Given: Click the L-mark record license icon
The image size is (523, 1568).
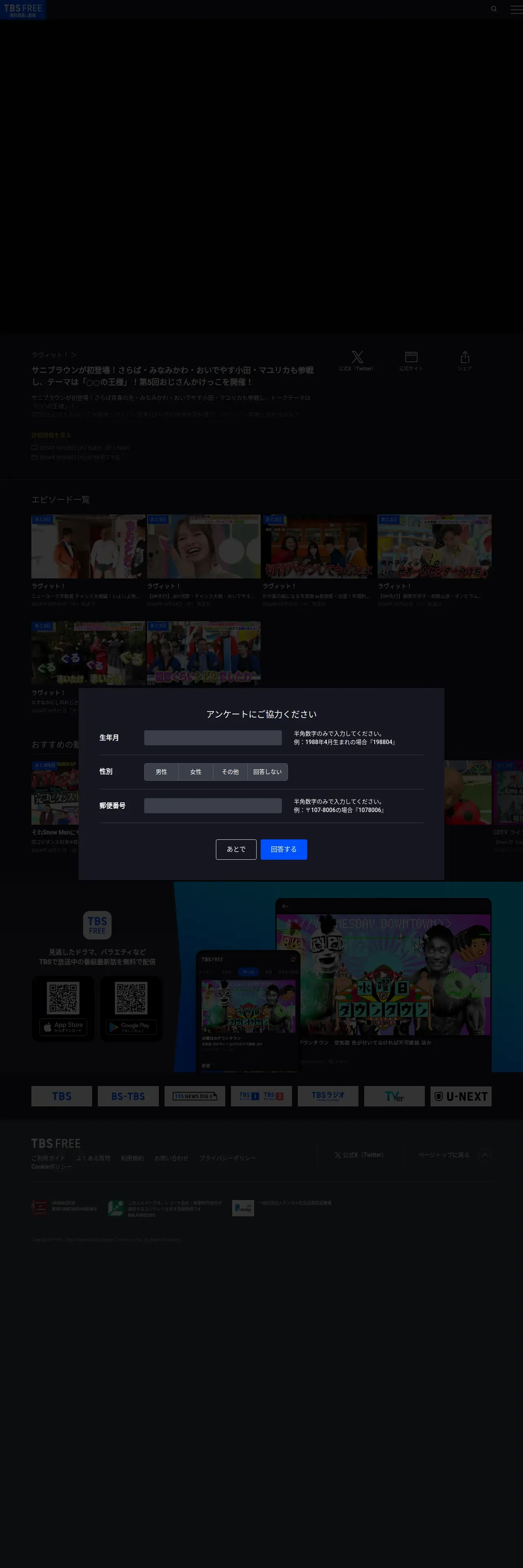Looking at the screenshot, I should 116,1208.
